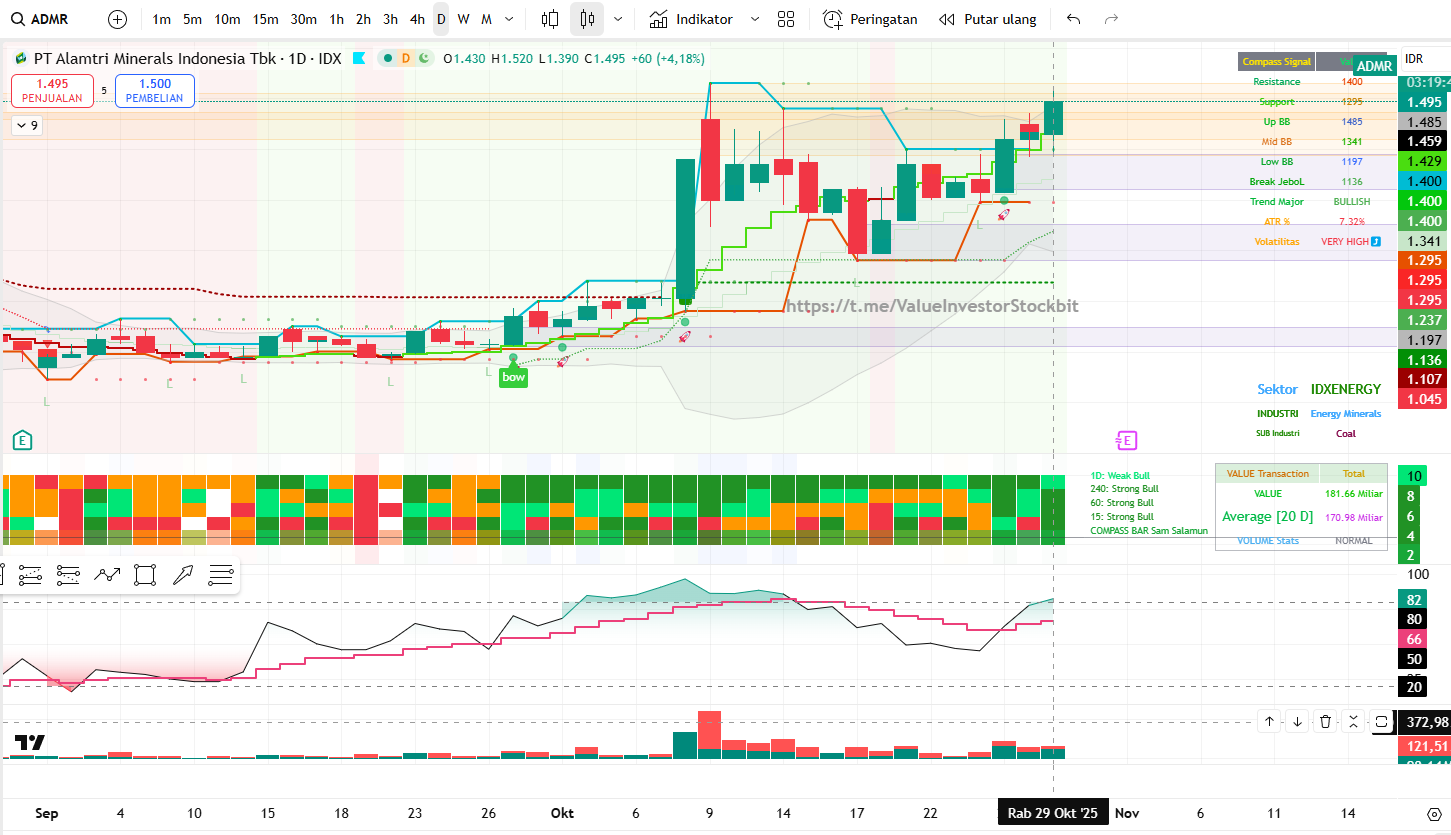1451x835 pixels.
Task: Click the Energy Minerals industry text
Action: pos(1346,414)
